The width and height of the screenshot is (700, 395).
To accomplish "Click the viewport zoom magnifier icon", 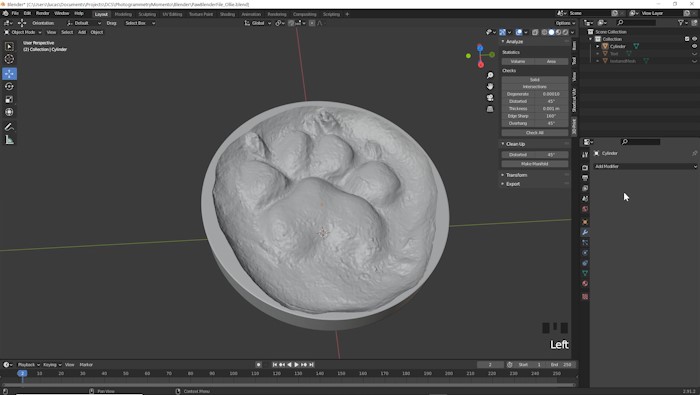I will pyautogui.click(x=490, y=75).
